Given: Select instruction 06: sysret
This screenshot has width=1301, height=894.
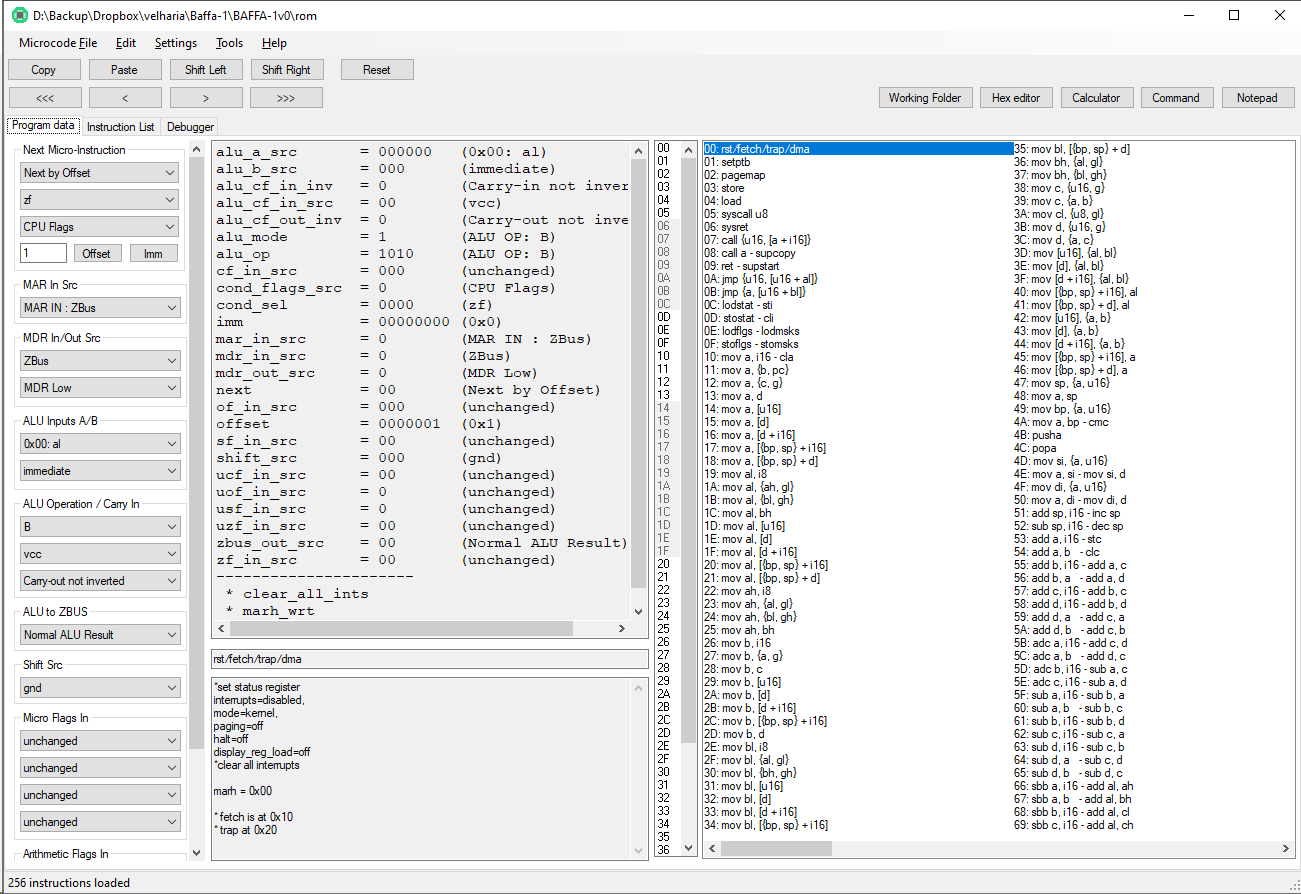Looking at the screenshot, I should coord(726,227).
